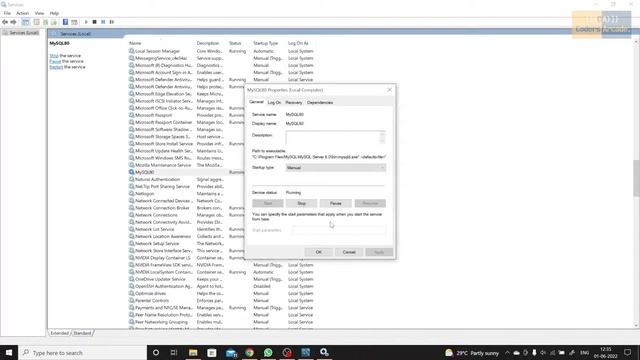Open the File menu
The width and height of the screenshot is (640, 360).
7,13
